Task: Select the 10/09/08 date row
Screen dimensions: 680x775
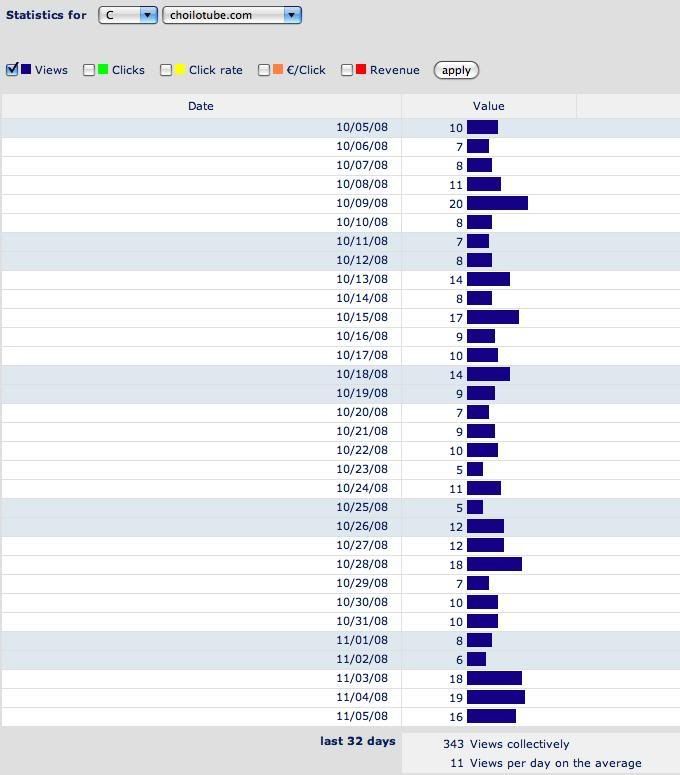Action: click(361, 203)
